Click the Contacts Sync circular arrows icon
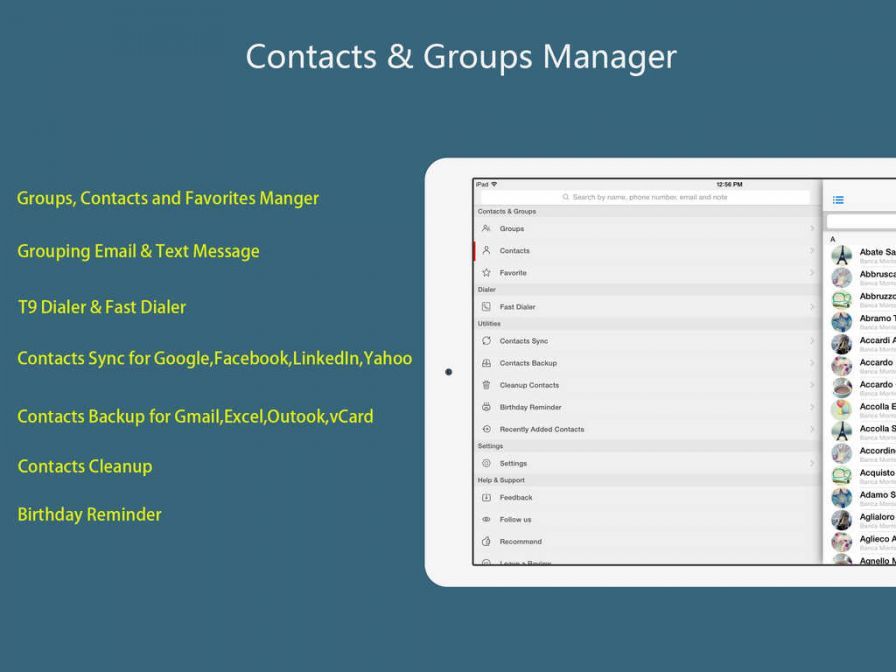The width and height of the screenshot is (896, 672). tap(486, 341)
